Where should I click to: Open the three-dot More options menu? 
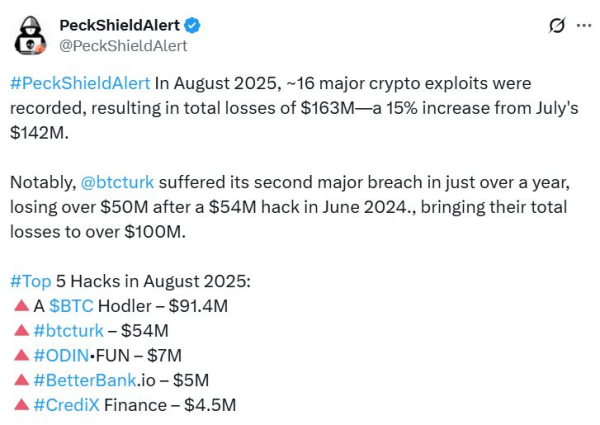[584, 27]
